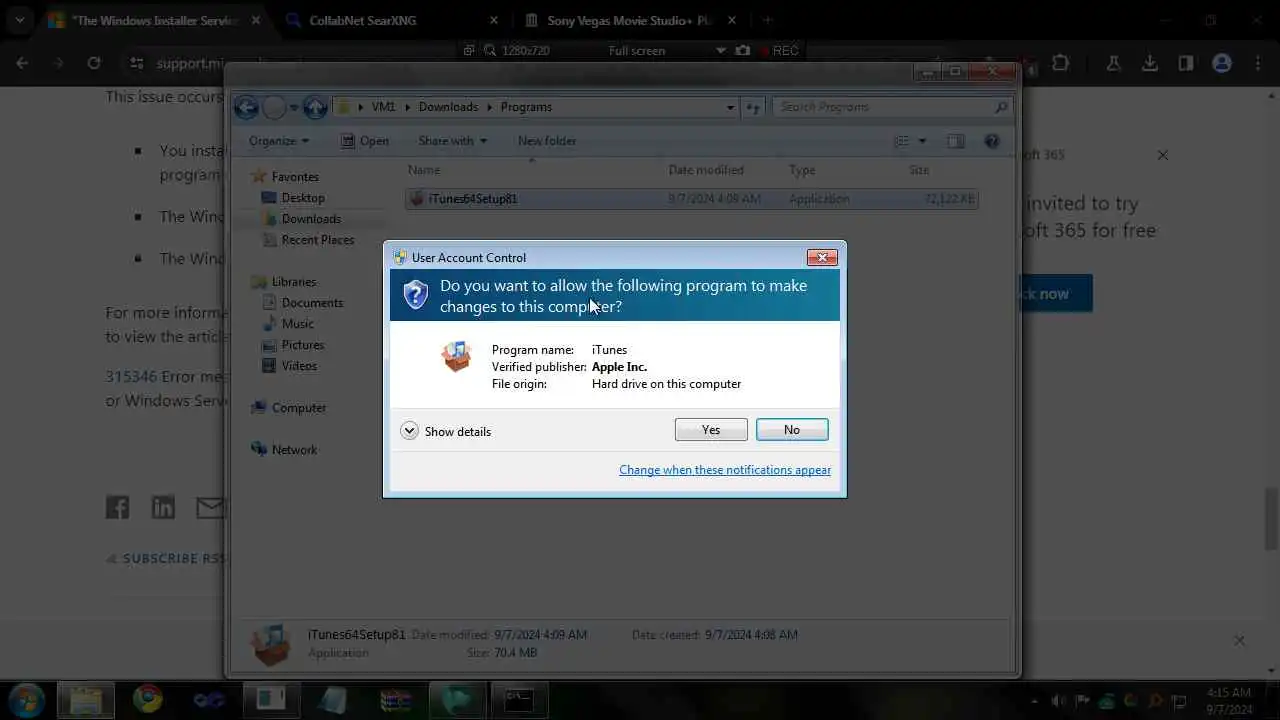Open Chrome from the taskbar
The height and width of the screenshot is (720, 1280).
148,698
